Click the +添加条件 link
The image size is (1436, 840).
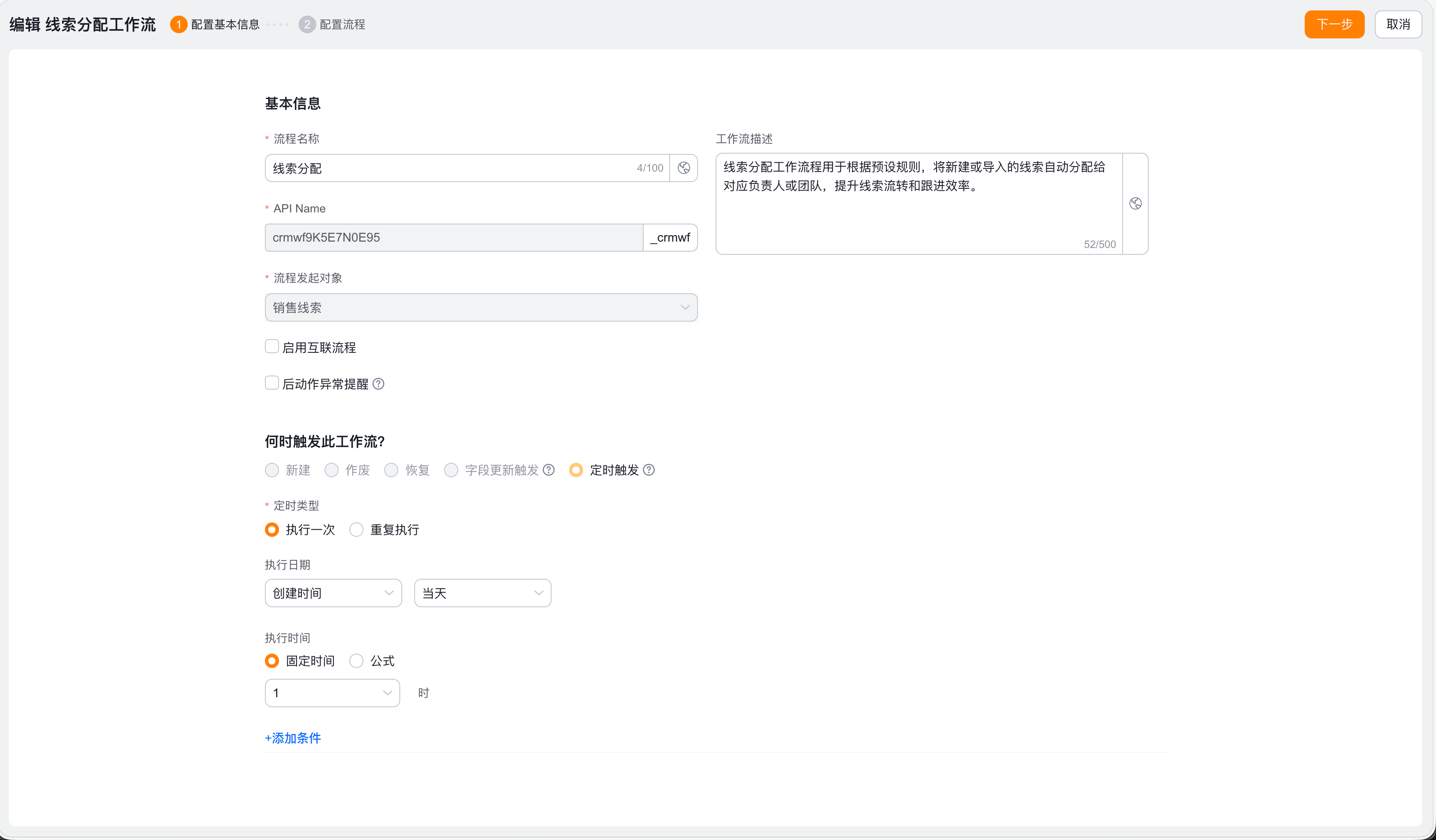point(293,738)
